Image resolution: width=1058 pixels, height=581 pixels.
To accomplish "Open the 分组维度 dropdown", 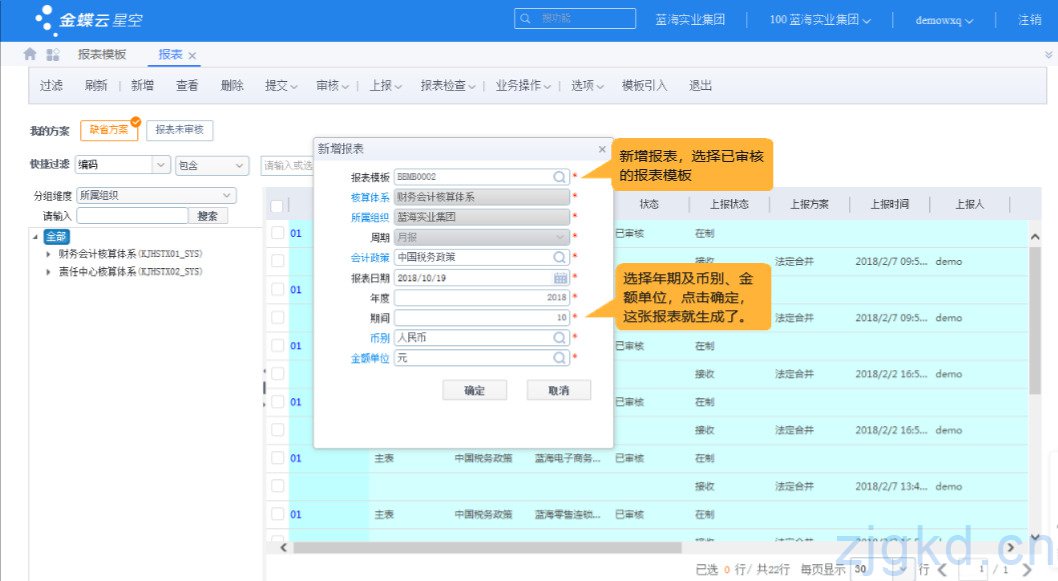I will [x=227, y=195].
